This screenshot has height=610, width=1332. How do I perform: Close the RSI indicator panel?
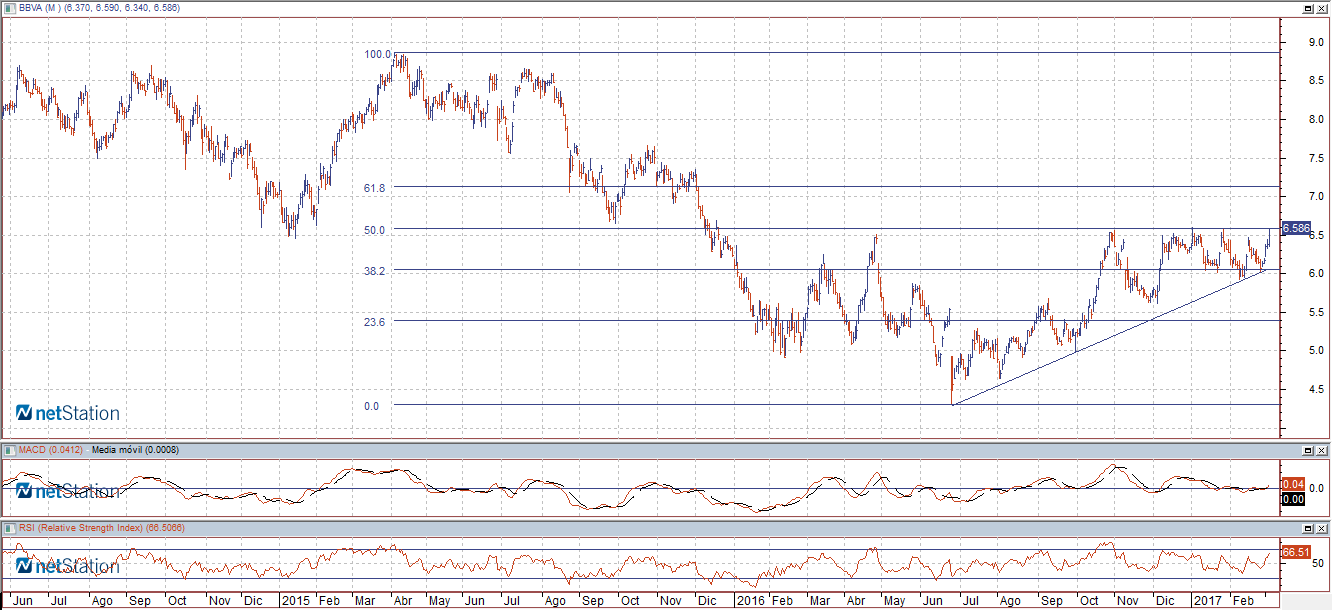point(1322,527)
